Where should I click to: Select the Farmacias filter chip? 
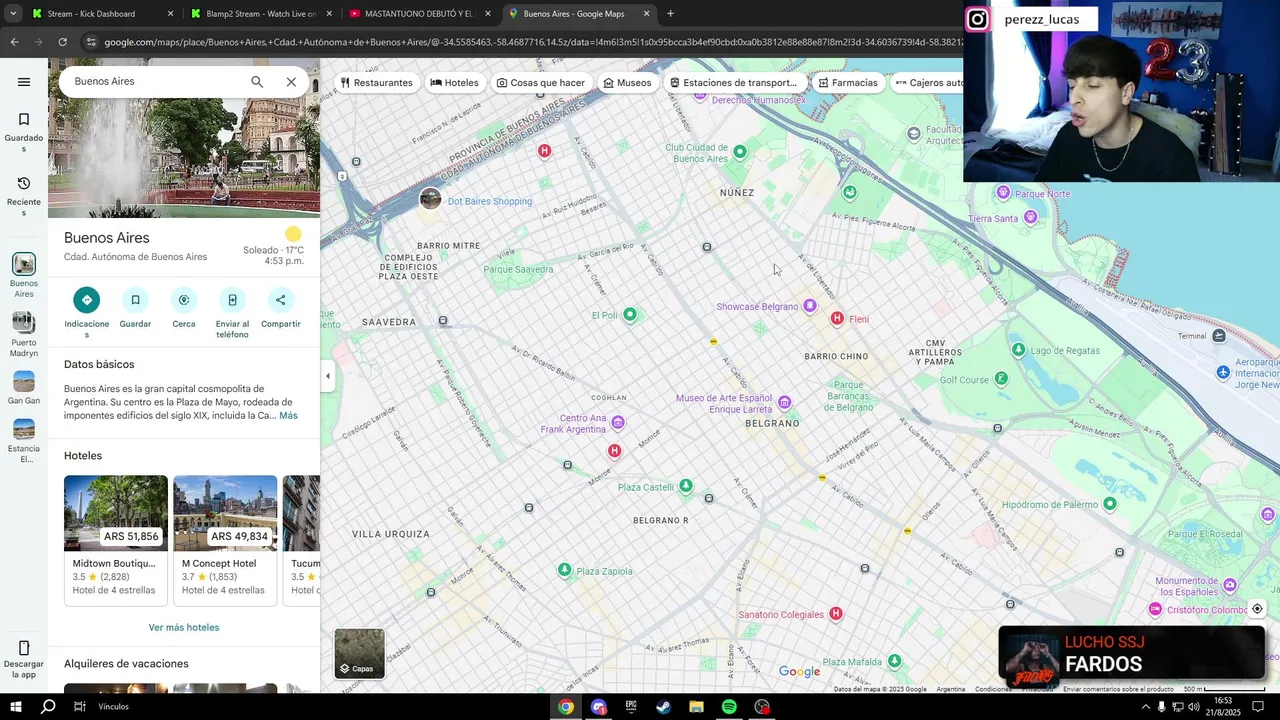[x=848, y=83]
